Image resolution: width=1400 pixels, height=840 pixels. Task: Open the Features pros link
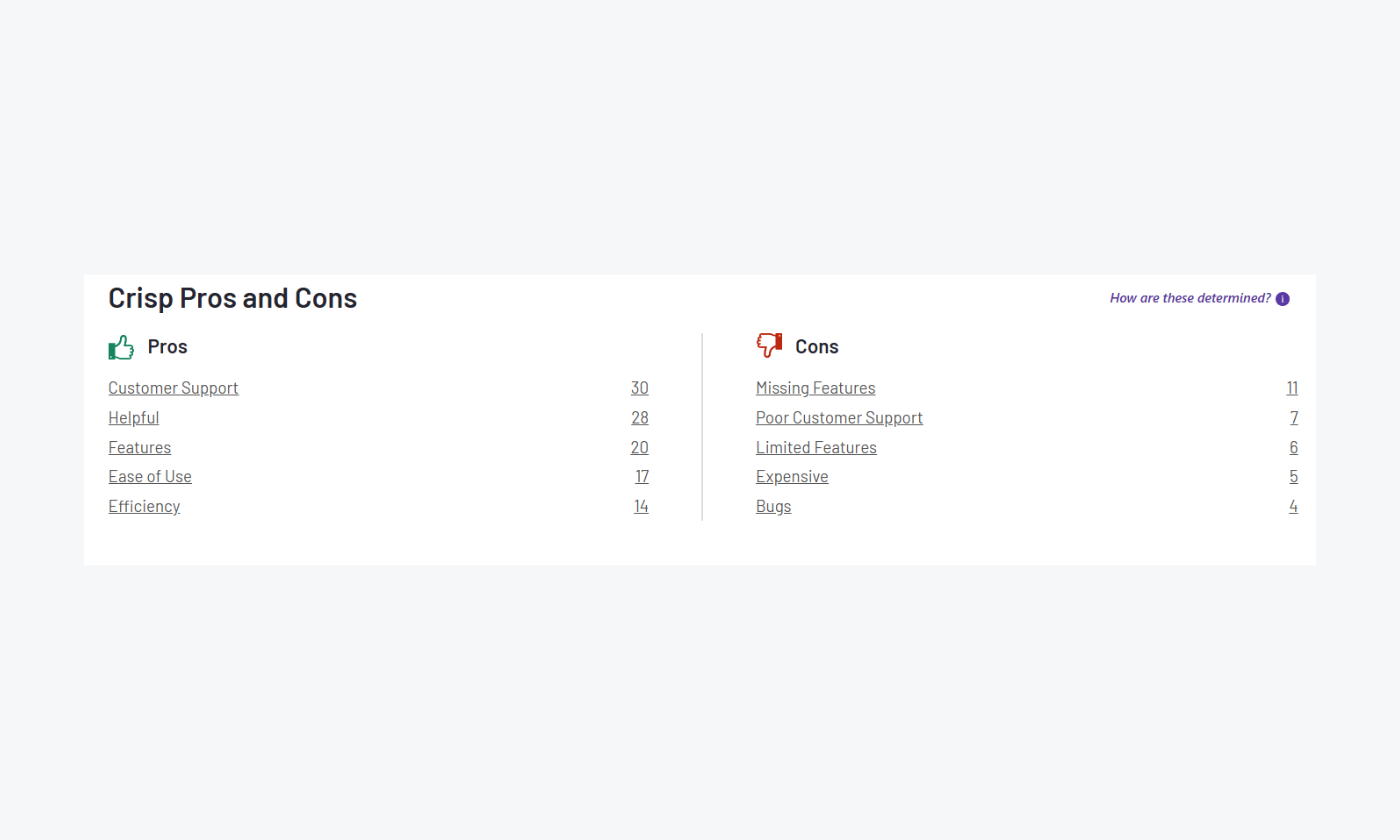(x=139, y=447)
